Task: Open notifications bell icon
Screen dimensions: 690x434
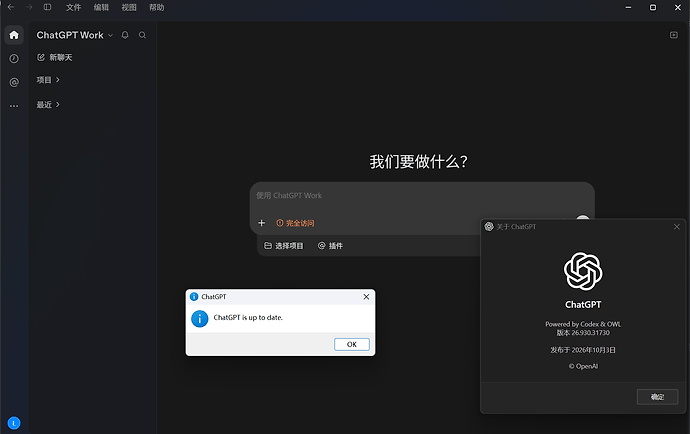Action: pyautogui.click(x=125, y=35)
